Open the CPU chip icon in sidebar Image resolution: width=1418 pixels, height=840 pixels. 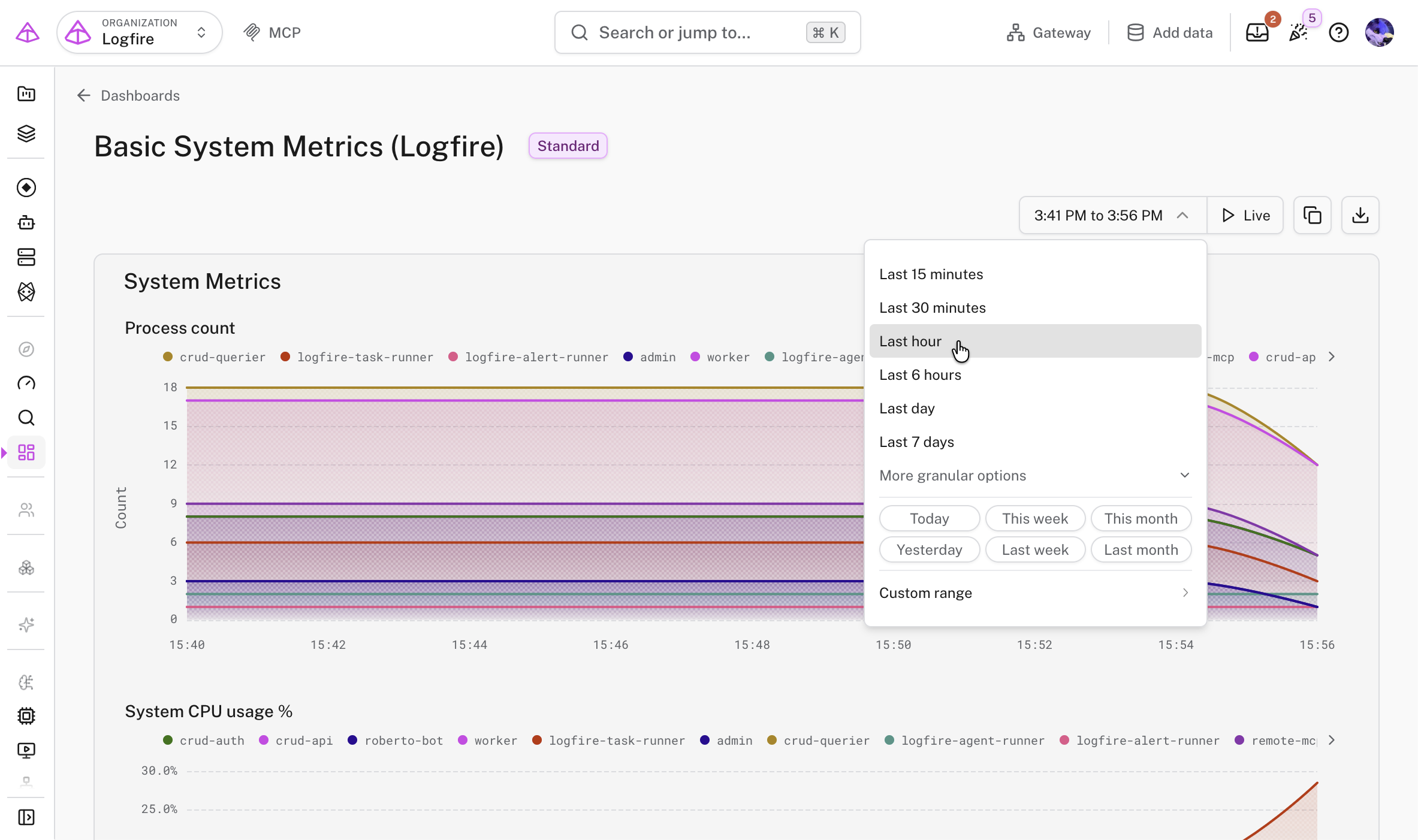pyautogui.click(x=26, y=716)
